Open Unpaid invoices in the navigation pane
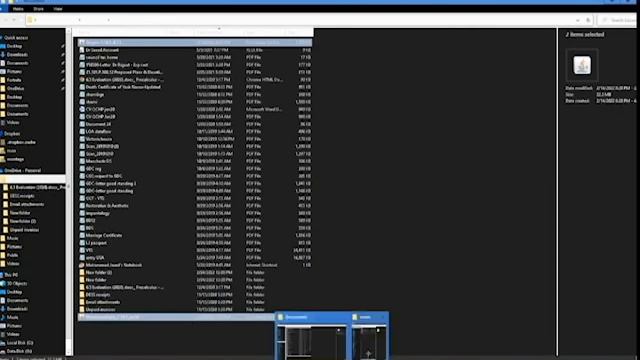 pyautogui.click(x=24, y=230)
